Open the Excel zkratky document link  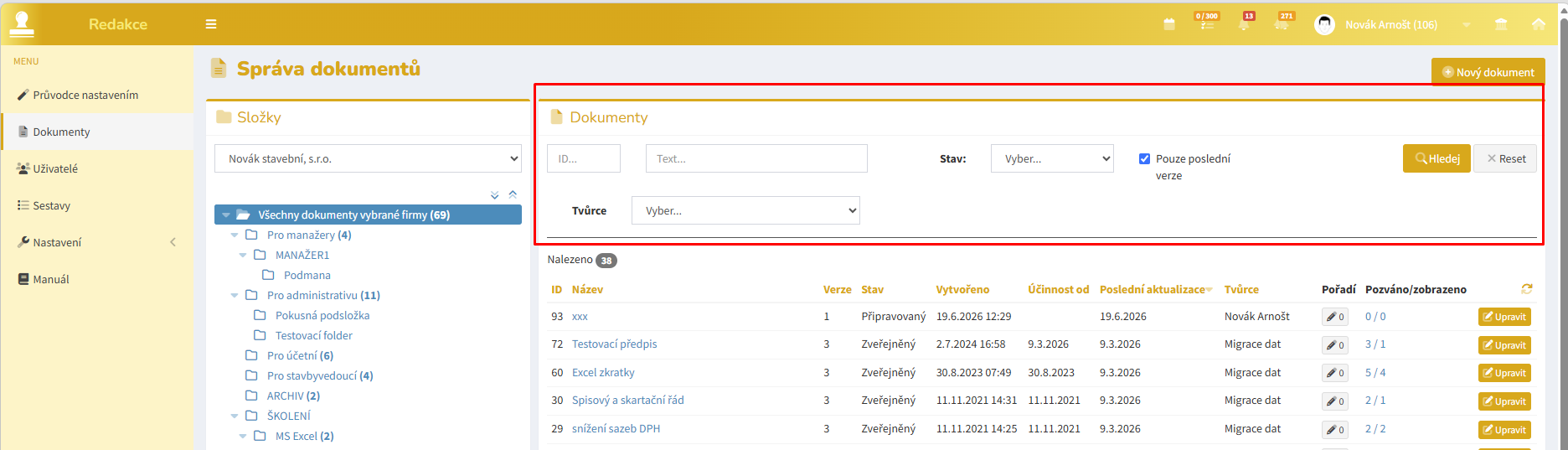click(603, 373)
